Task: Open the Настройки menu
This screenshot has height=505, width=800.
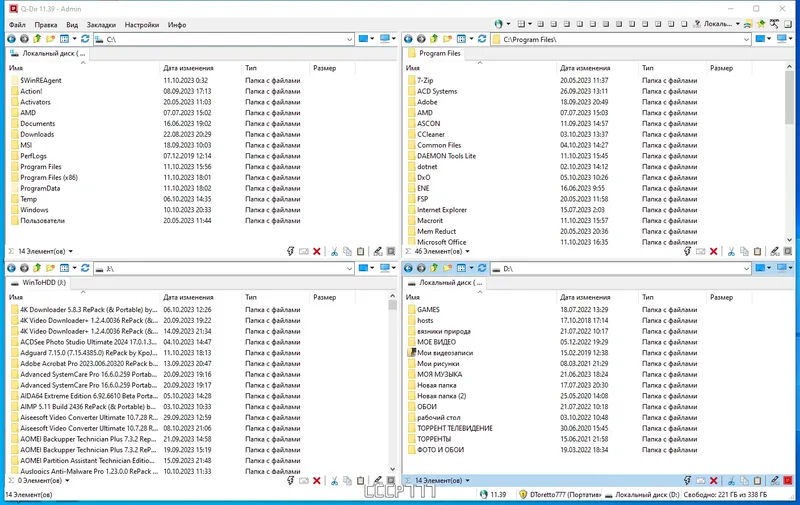Action: tap(142, 24)
